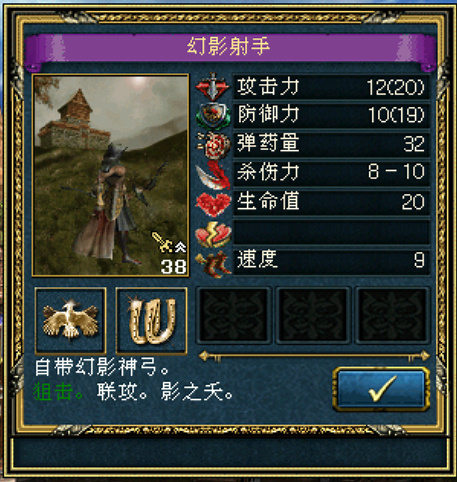
Task: Click the middle empty ability slot
Action: tap(313, 315)
